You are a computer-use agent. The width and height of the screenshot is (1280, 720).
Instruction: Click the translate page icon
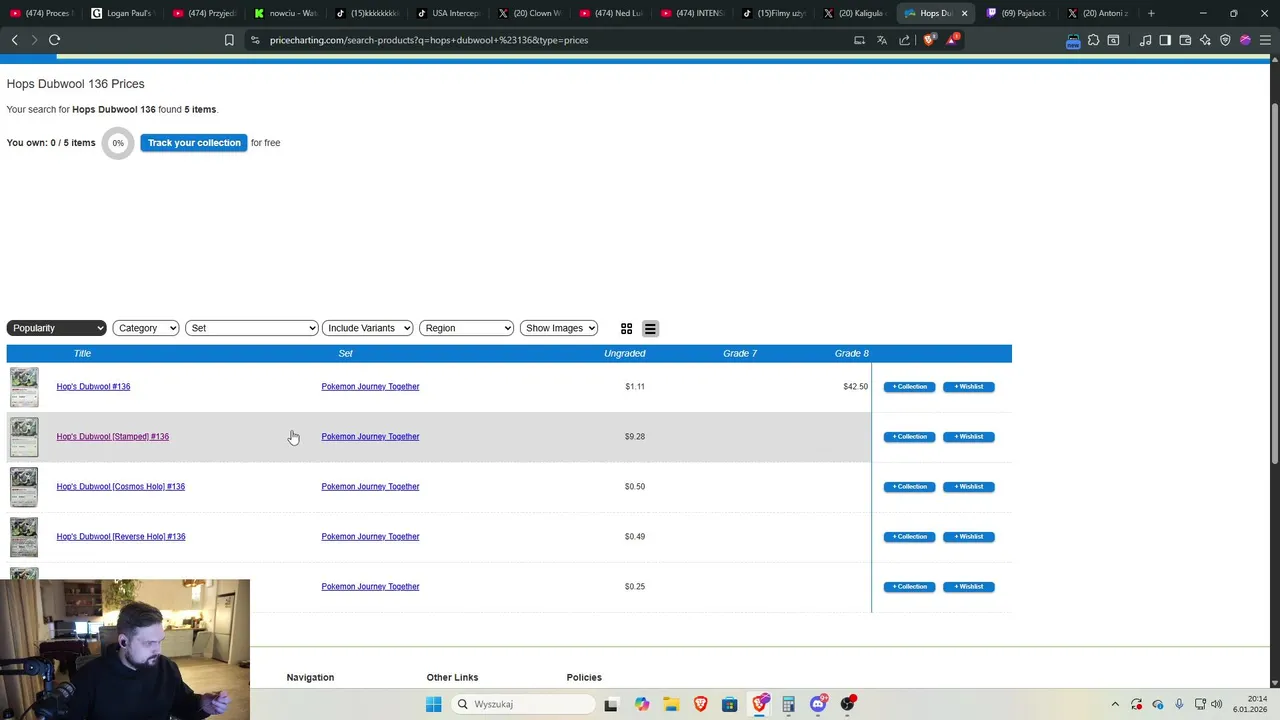(x=882, y=40)
